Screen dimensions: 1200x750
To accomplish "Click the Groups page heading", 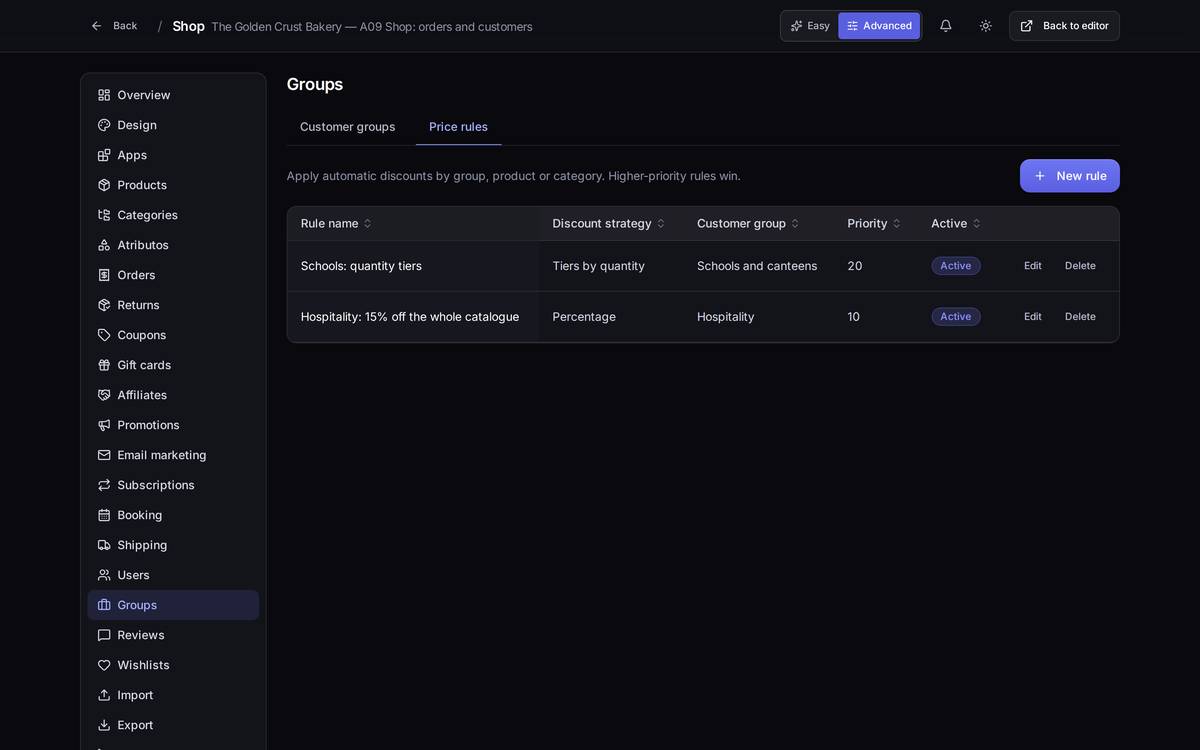I will click(x=315, y=84).
